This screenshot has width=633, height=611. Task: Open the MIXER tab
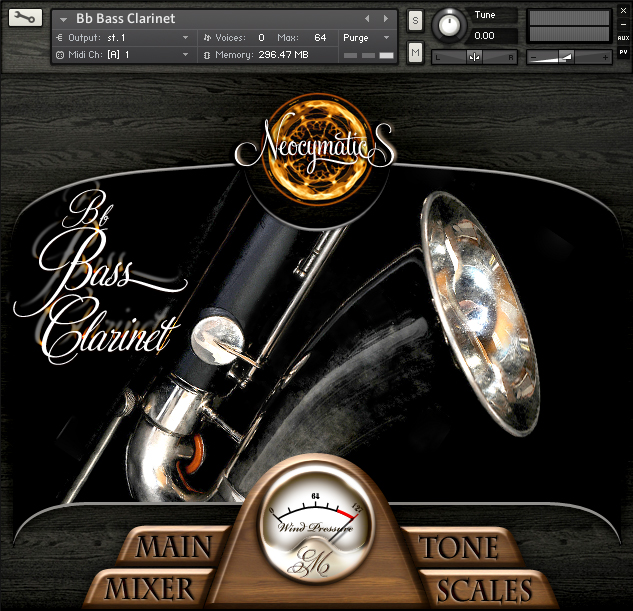coord(149,588)
